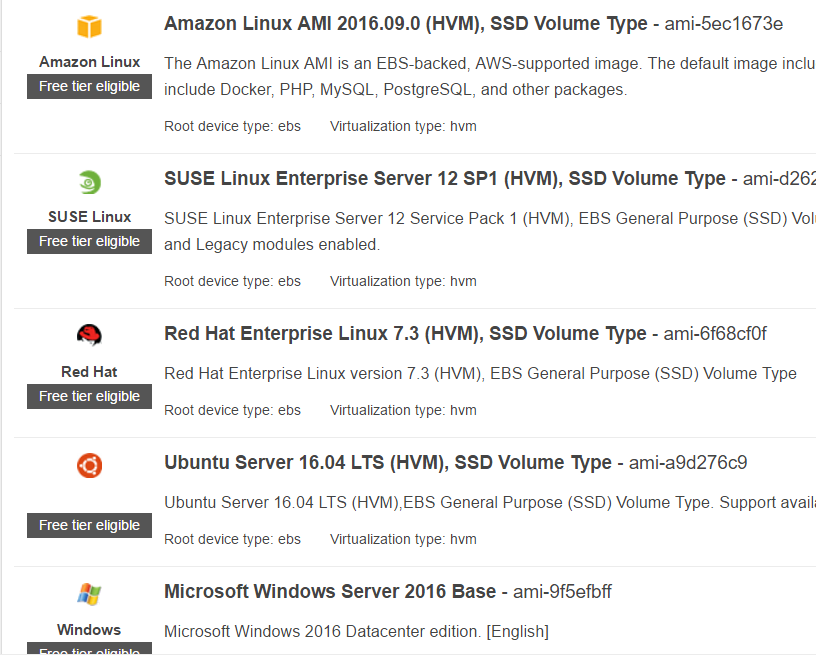
Task: Click the 'SUSE Linux' label under logo
Action: coord(90,217)
